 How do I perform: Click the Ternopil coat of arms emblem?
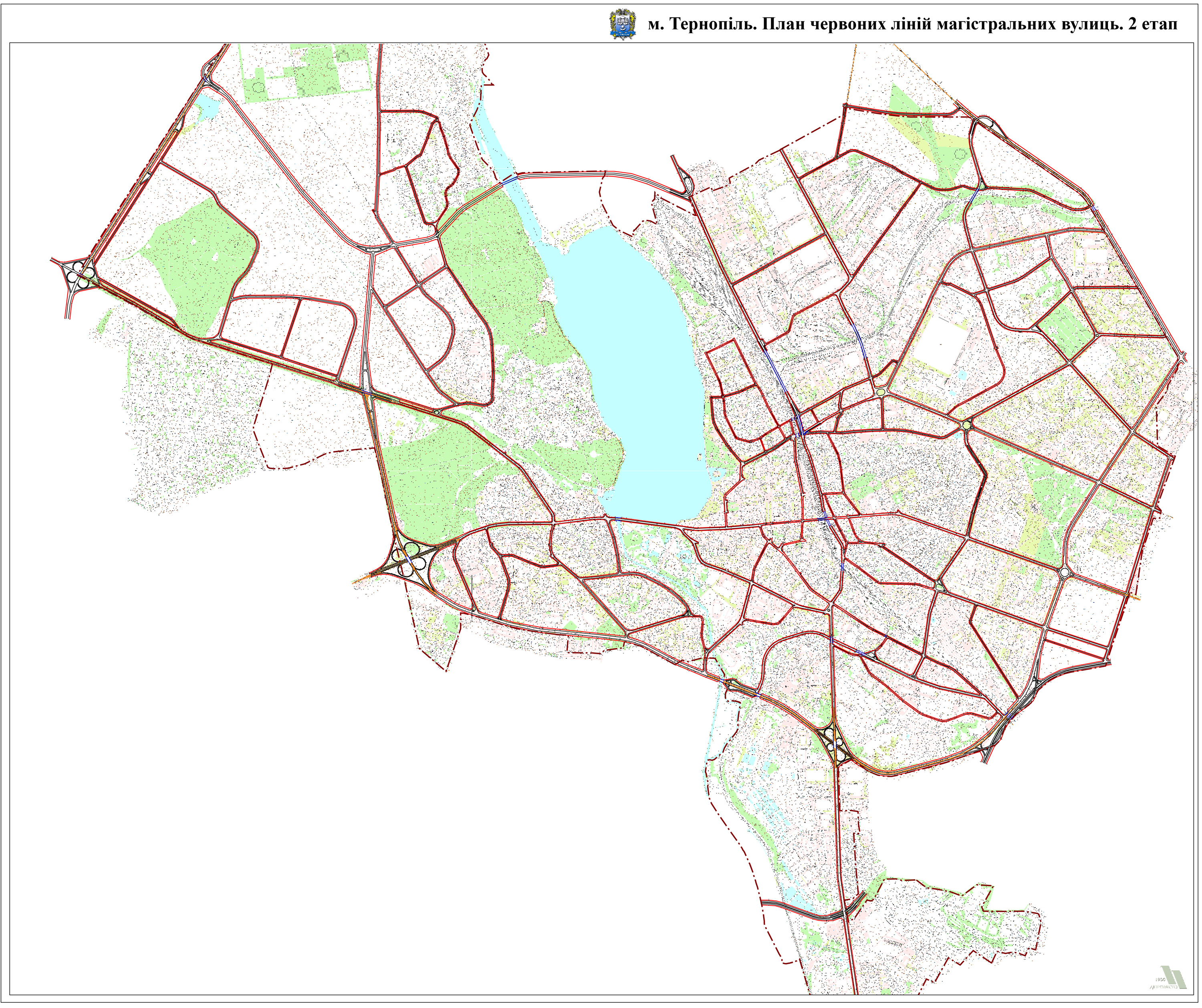pos(623,24)
